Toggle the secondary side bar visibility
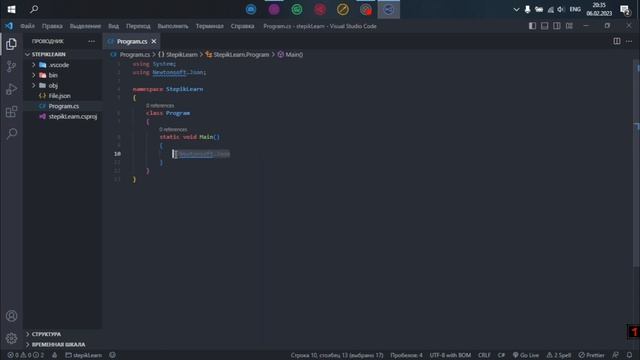 pos(557,26)
